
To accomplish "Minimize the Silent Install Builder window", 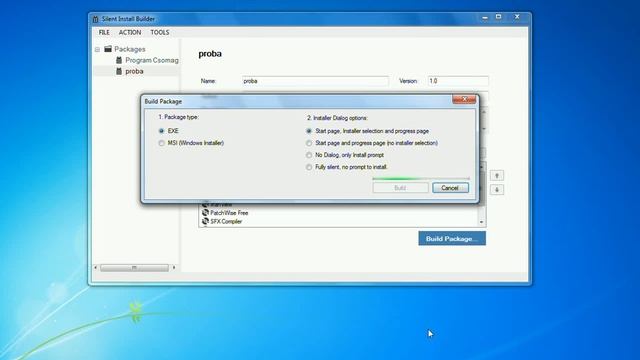I will (485, 18).
